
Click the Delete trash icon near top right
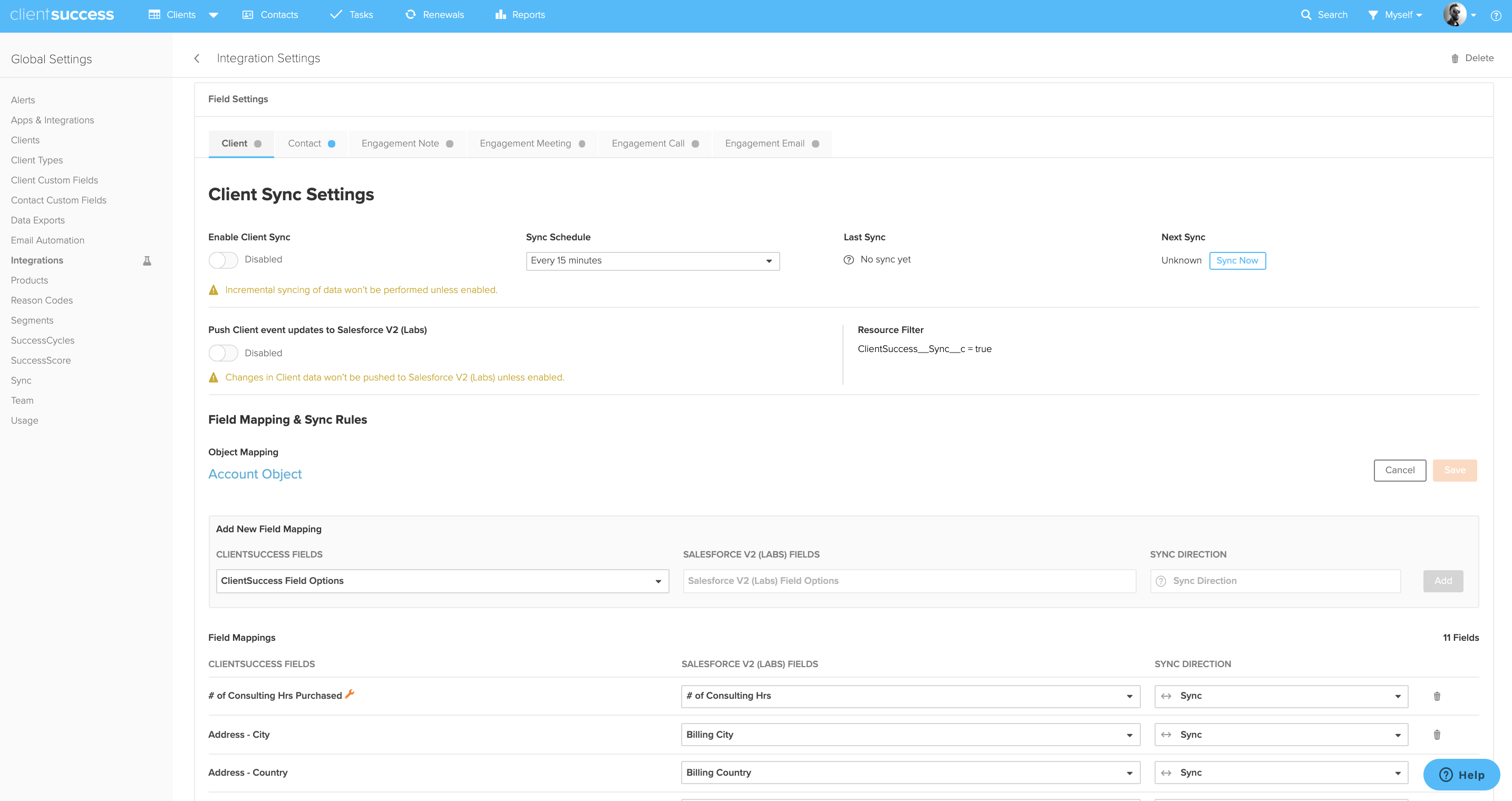point(1455,58)
